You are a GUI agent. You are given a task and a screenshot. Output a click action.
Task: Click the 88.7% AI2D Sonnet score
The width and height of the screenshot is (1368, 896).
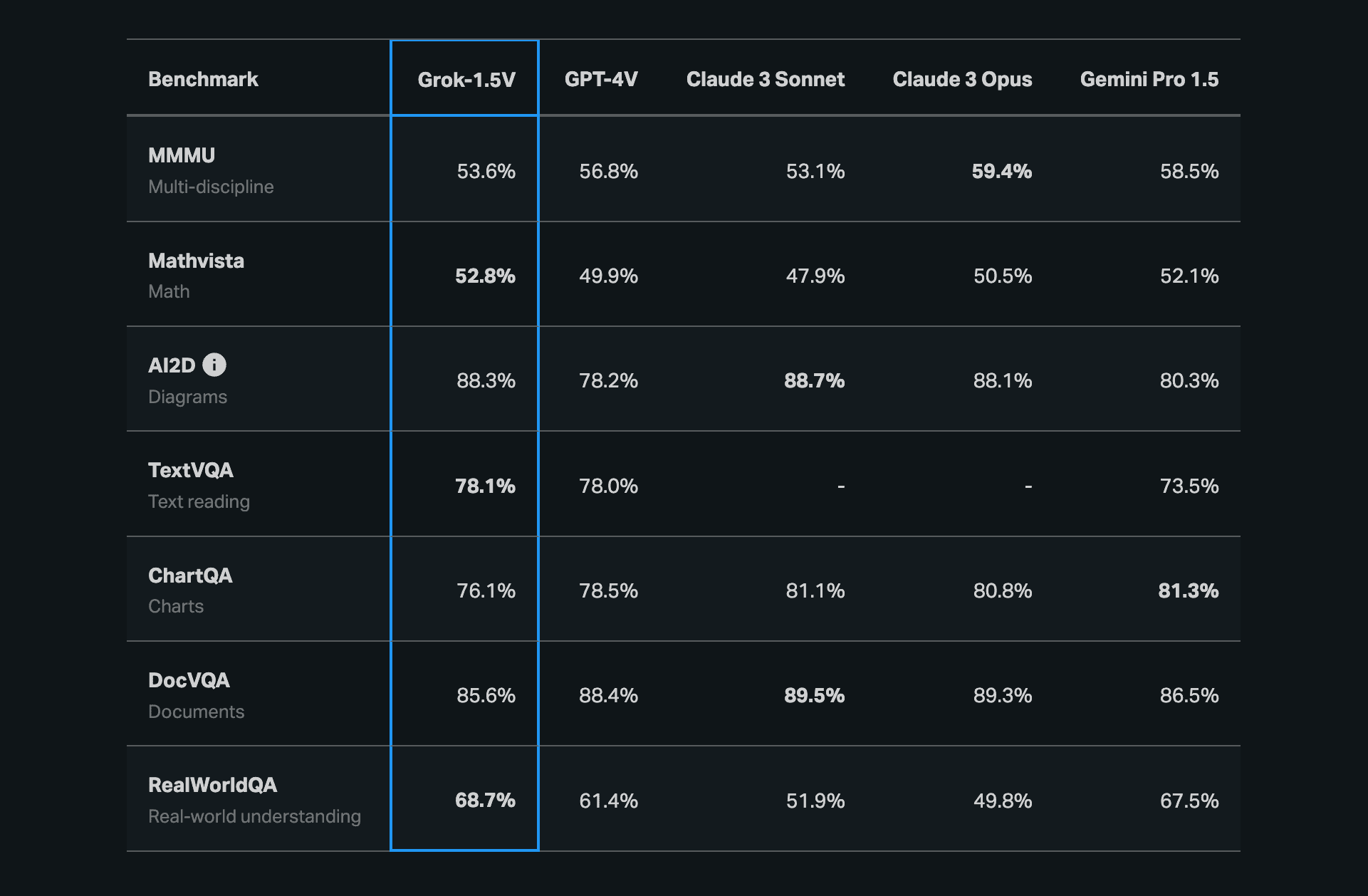(x=814, y=380)
